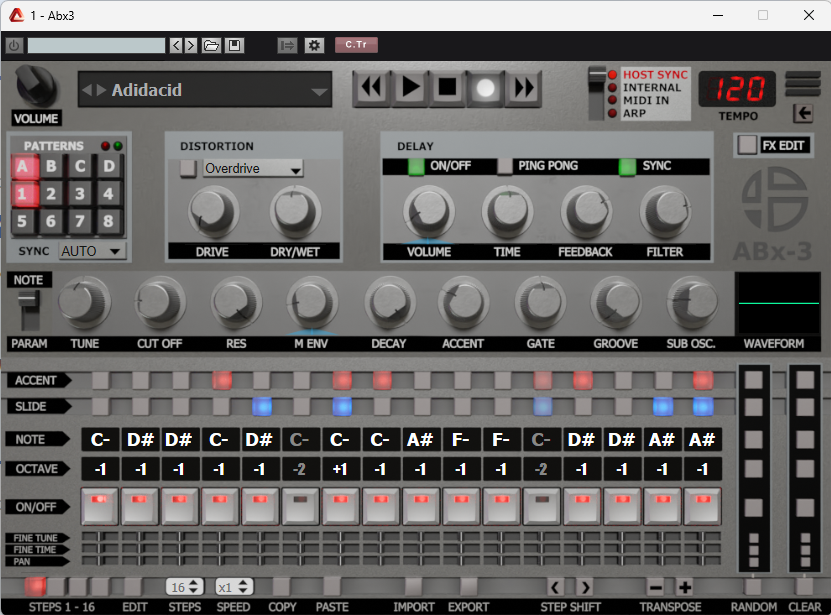Screen dimensions: 831x615
Task: Click the PASTE pattern button
Action: click(x=332, y=587)
